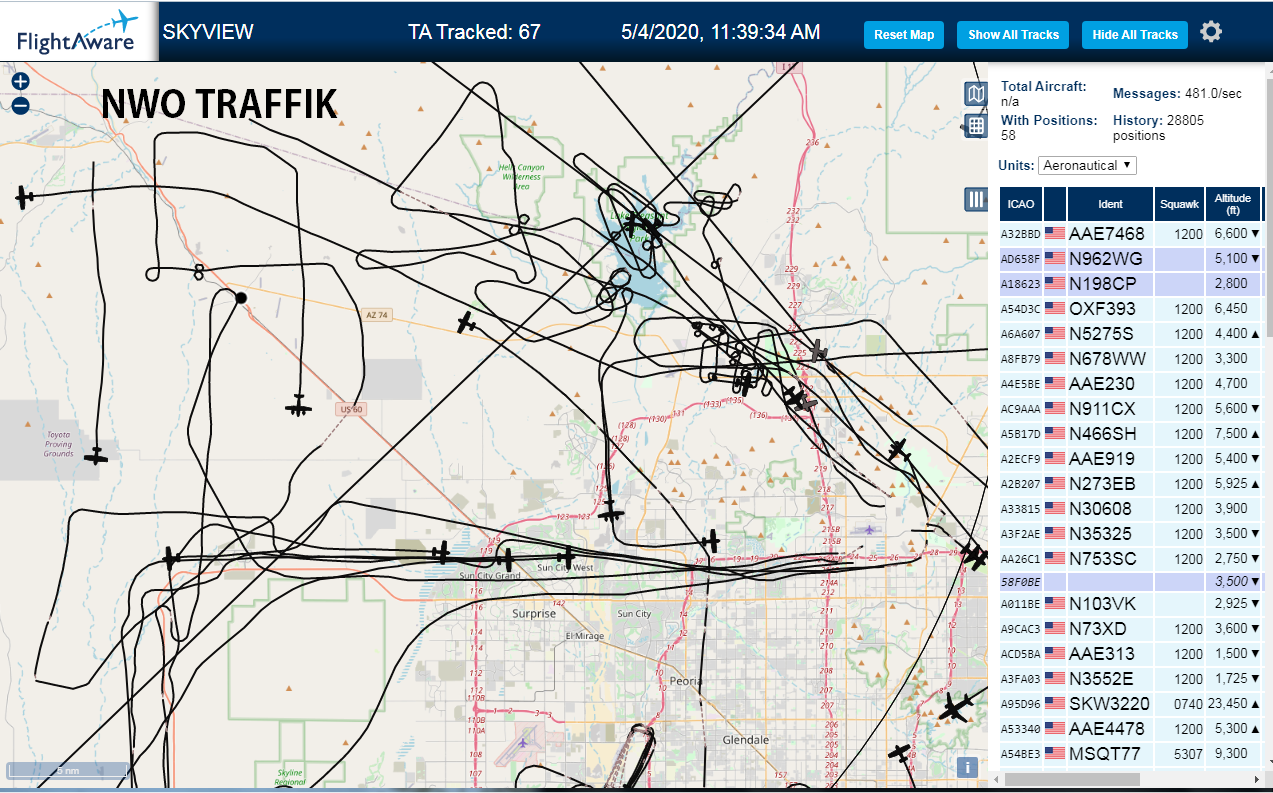Click the scrollbar left arrow below the table
Image resolution: width=1273 pixels, height=793 pixels.
pyautogui.click(x=995, y=779)
